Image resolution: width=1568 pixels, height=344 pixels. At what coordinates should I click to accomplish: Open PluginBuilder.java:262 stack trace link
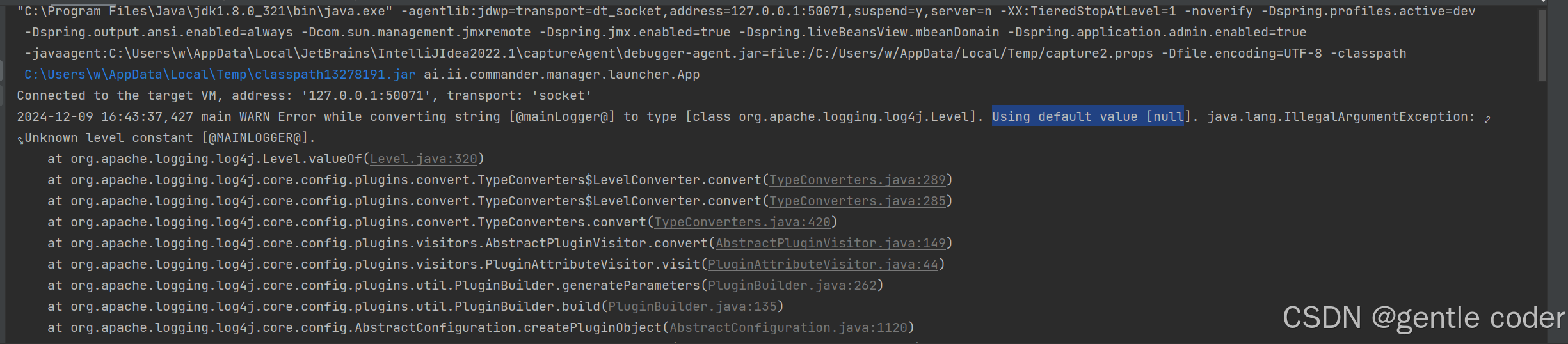pos(792,285)
